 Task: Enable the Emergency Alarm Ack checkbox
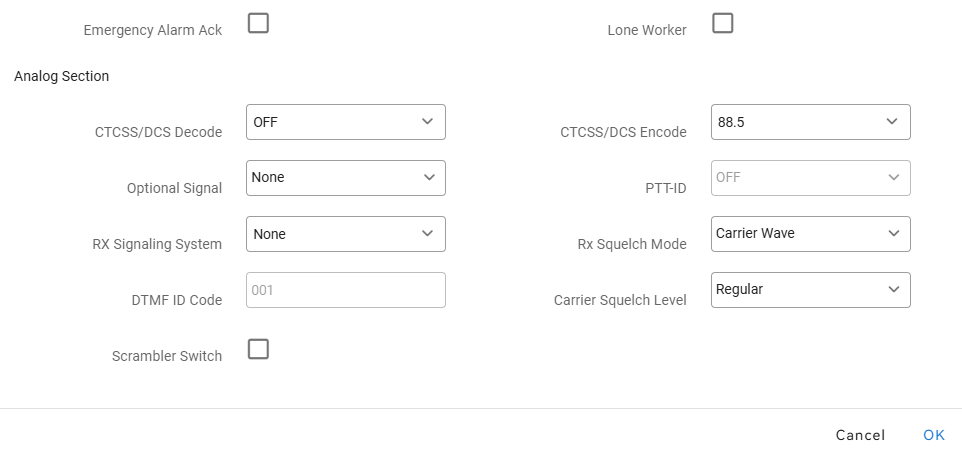pos(258,23)
